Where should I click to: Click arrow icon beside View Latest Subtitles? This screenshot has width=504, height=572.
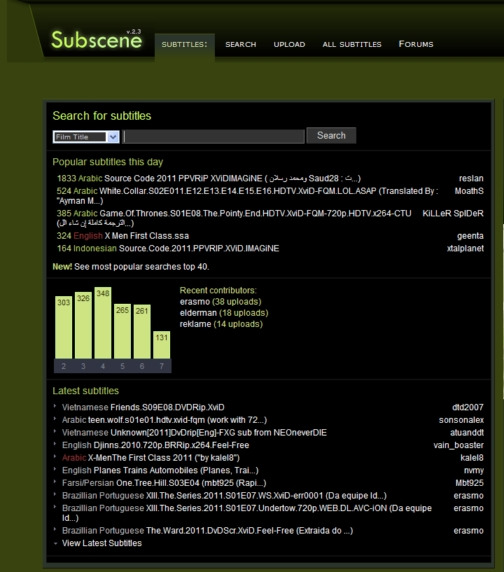(x=55, y=543)
